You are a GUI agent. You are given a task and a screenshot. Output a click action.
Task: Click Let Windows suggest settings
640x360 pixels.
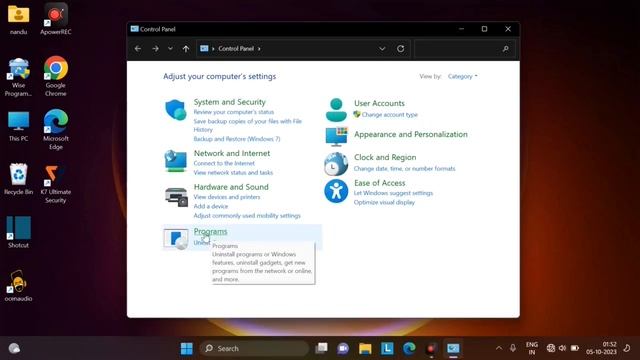pyautogui.click(x=393, y=193)
